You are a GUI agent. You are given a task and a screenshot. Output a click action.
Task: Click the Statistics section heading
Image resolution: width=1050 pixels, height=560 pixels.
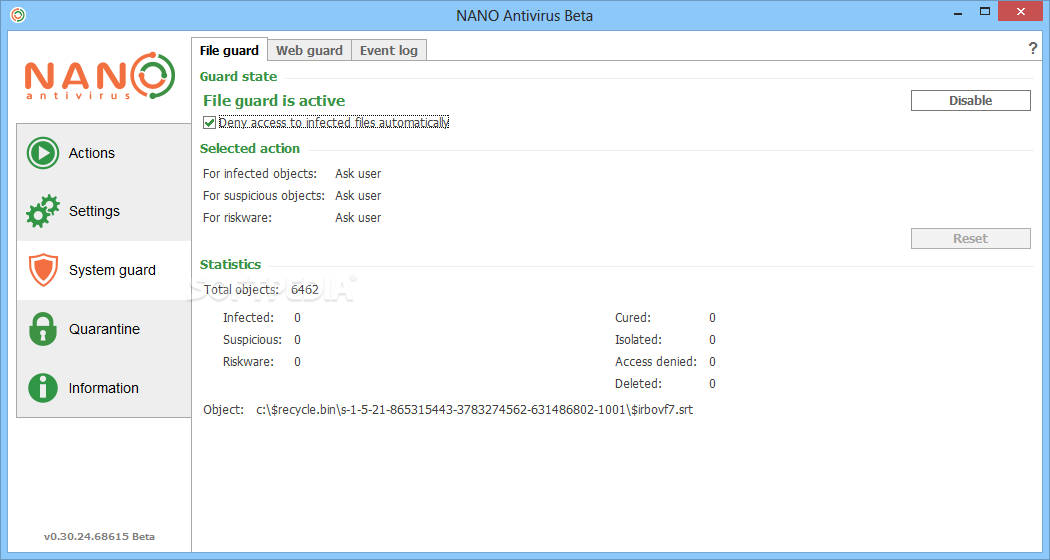tap(230, 265)
